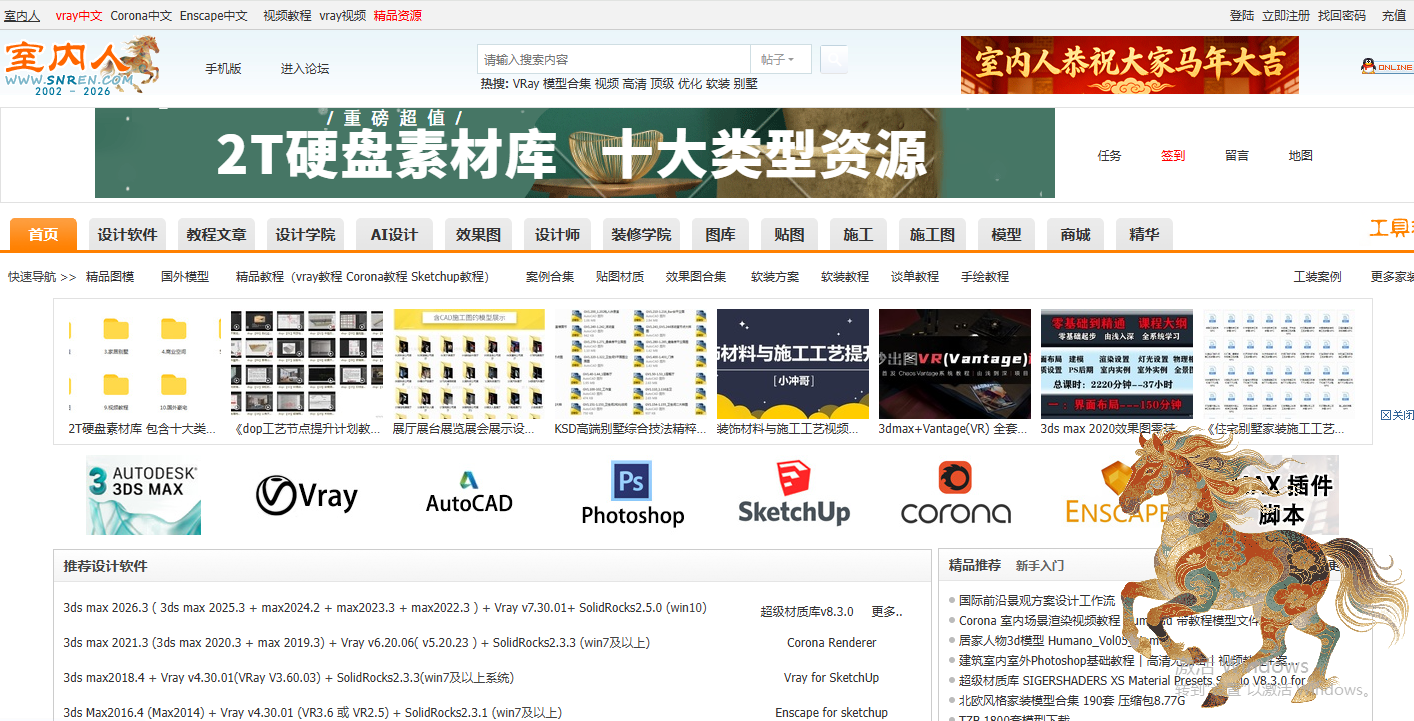The height and width of the screenshot is (721, 1414).
Task: Select the Vray software logo
Action: pyautogui.click(x=306, y=495)
